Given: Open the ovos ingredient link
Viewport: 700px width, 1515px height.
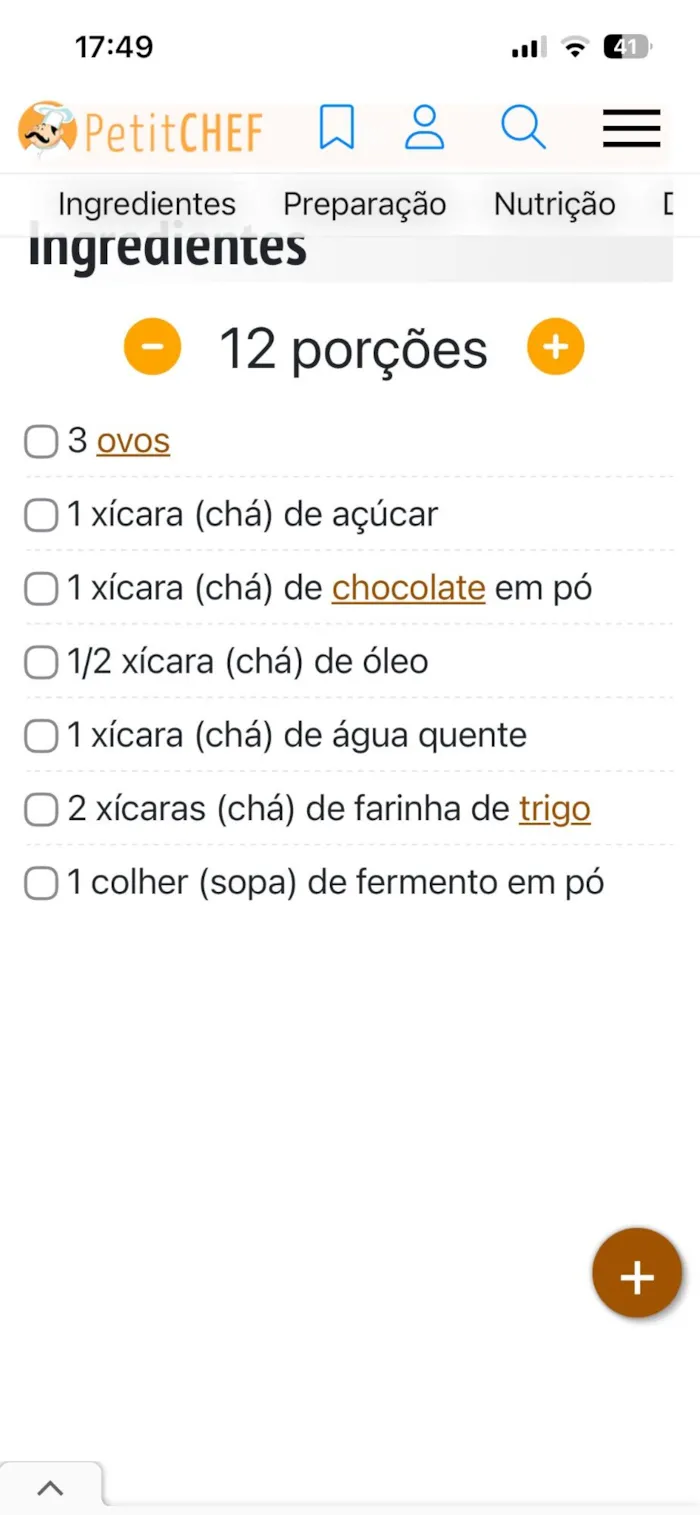Looking at the screenshot, I should click(133, 441).
